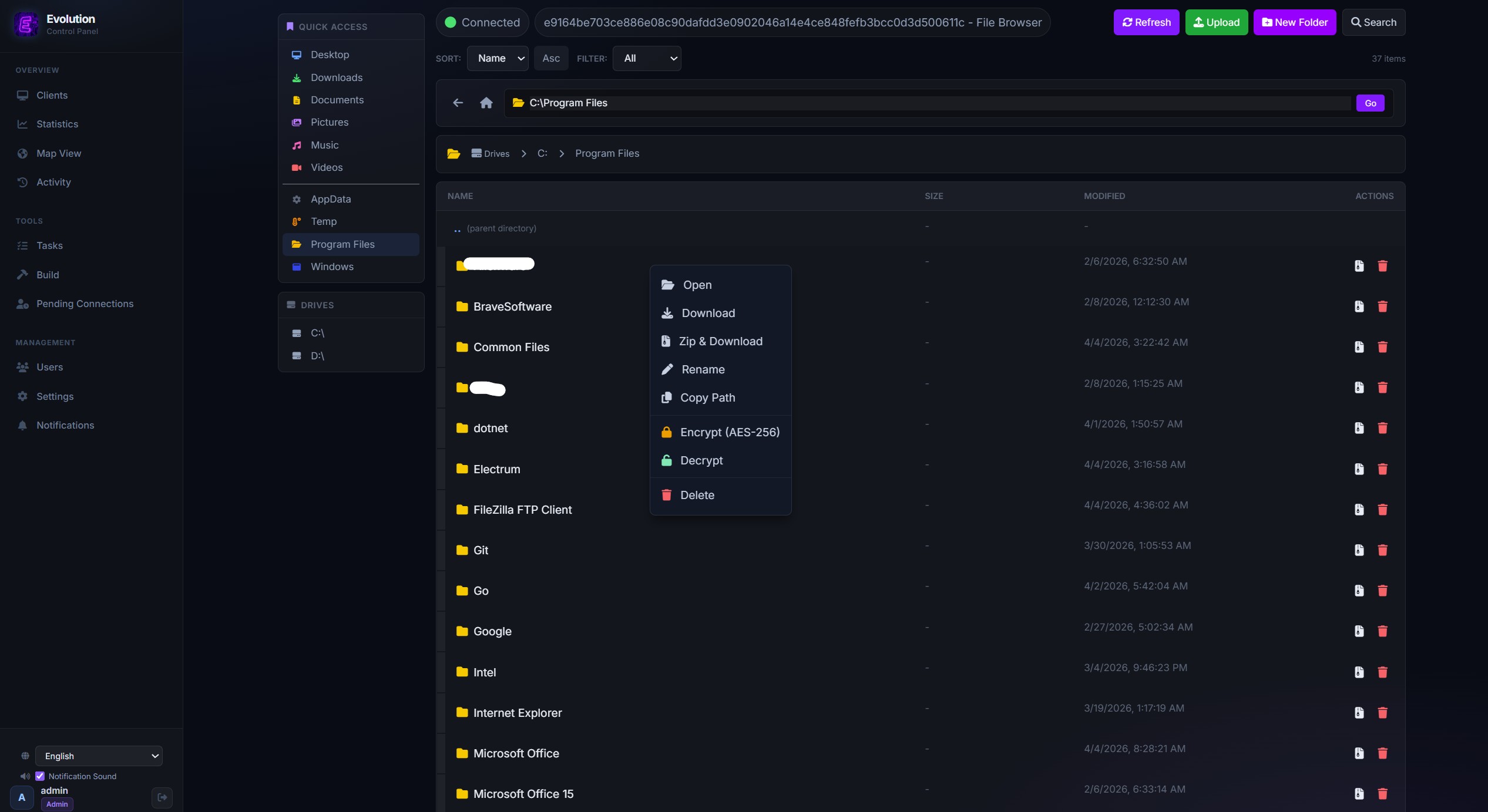
Task: Choose Rename from the context menu
Action: [x=721, y=369]
